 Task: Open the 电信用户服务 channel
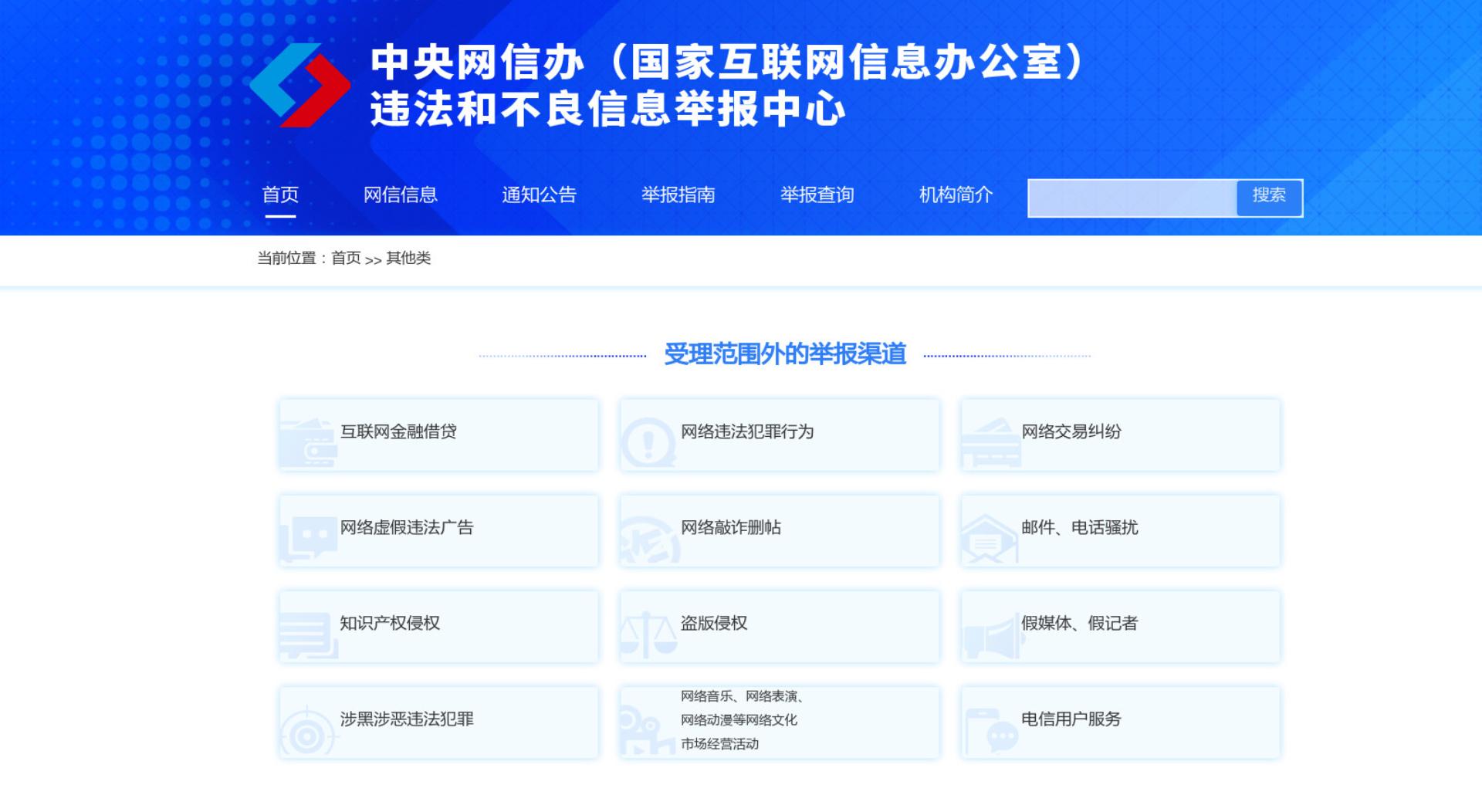tap(1120, 722)
